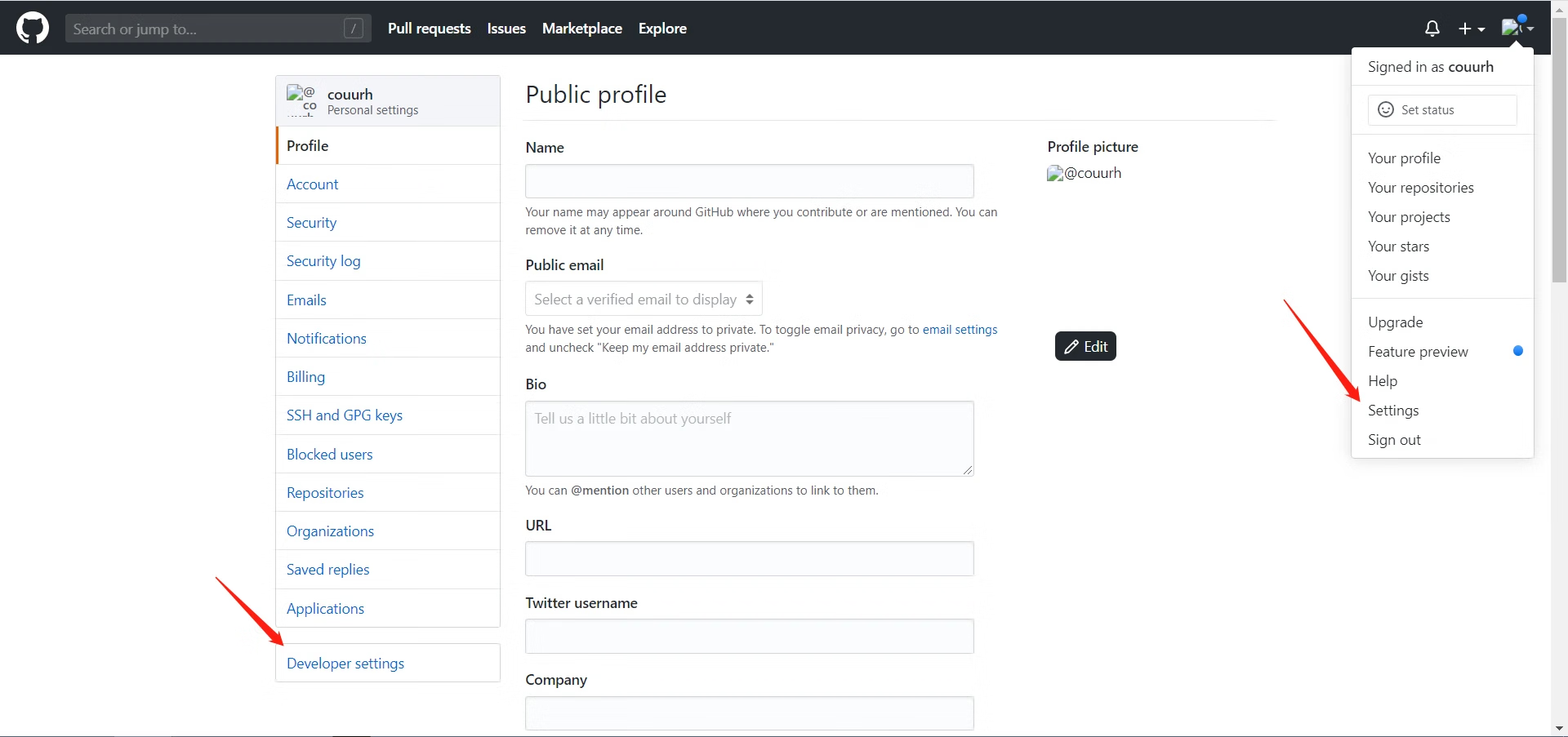Choose Sign out from user menu
This screenshot has height=737, width=1568.
(x=1442, y=439)
